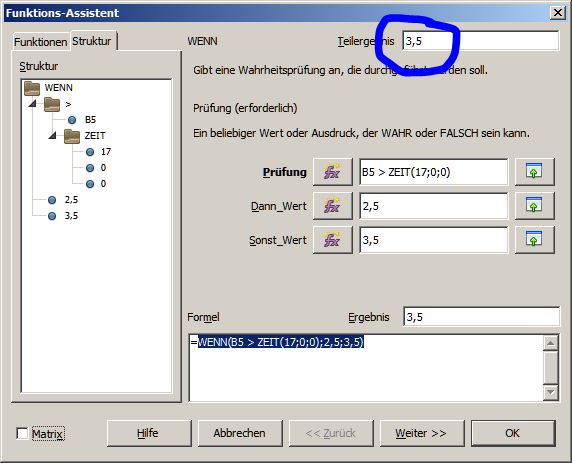Select the WENN folder icon in tree
The image size is (572, 463).
tap(32, 88)
